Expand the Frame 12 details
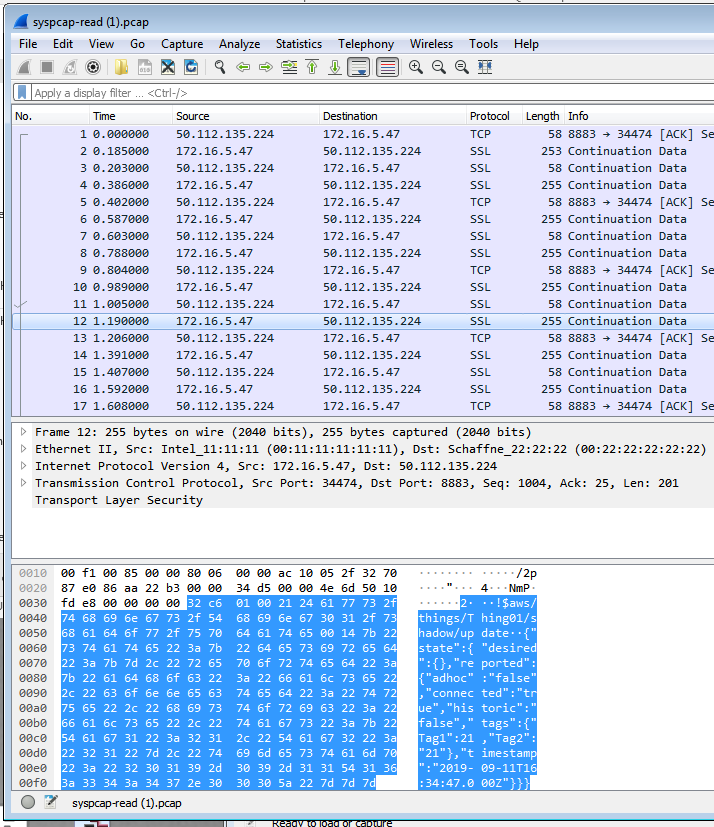 (23, 431)
